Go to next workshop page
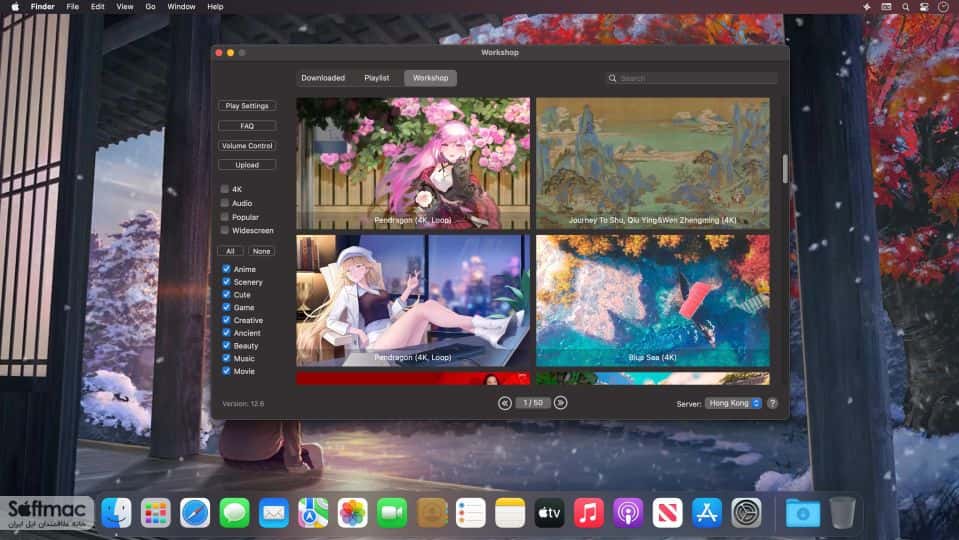959x540 pixels. 560,403
